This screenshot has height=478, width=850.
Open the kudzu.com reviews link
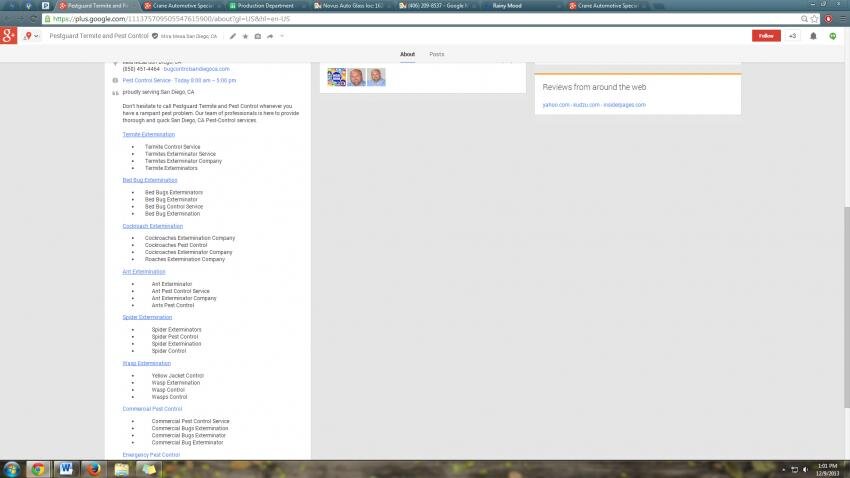587,105
